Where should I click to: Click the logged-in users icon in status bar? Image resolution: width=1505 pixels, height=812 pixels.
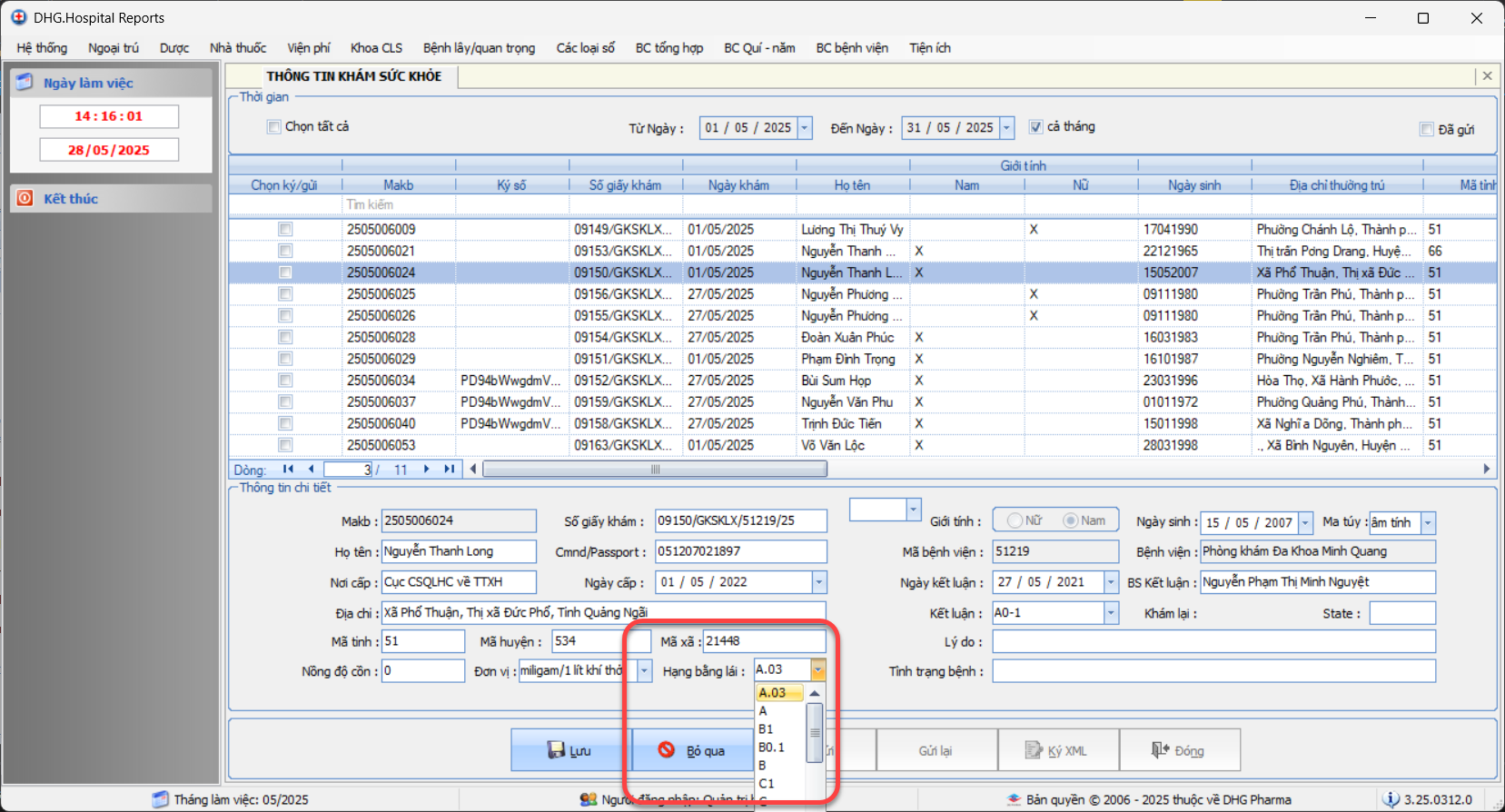[589, 799]
